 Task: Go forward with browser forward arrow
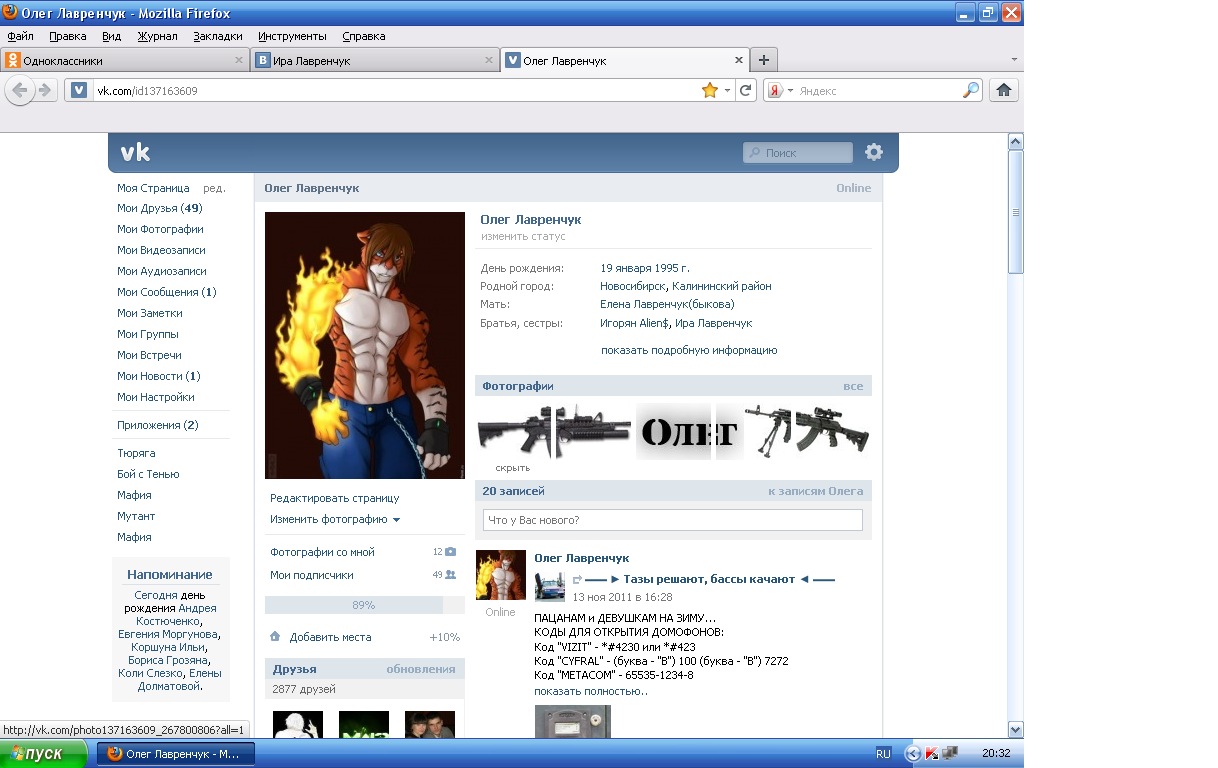pos(45,90)
